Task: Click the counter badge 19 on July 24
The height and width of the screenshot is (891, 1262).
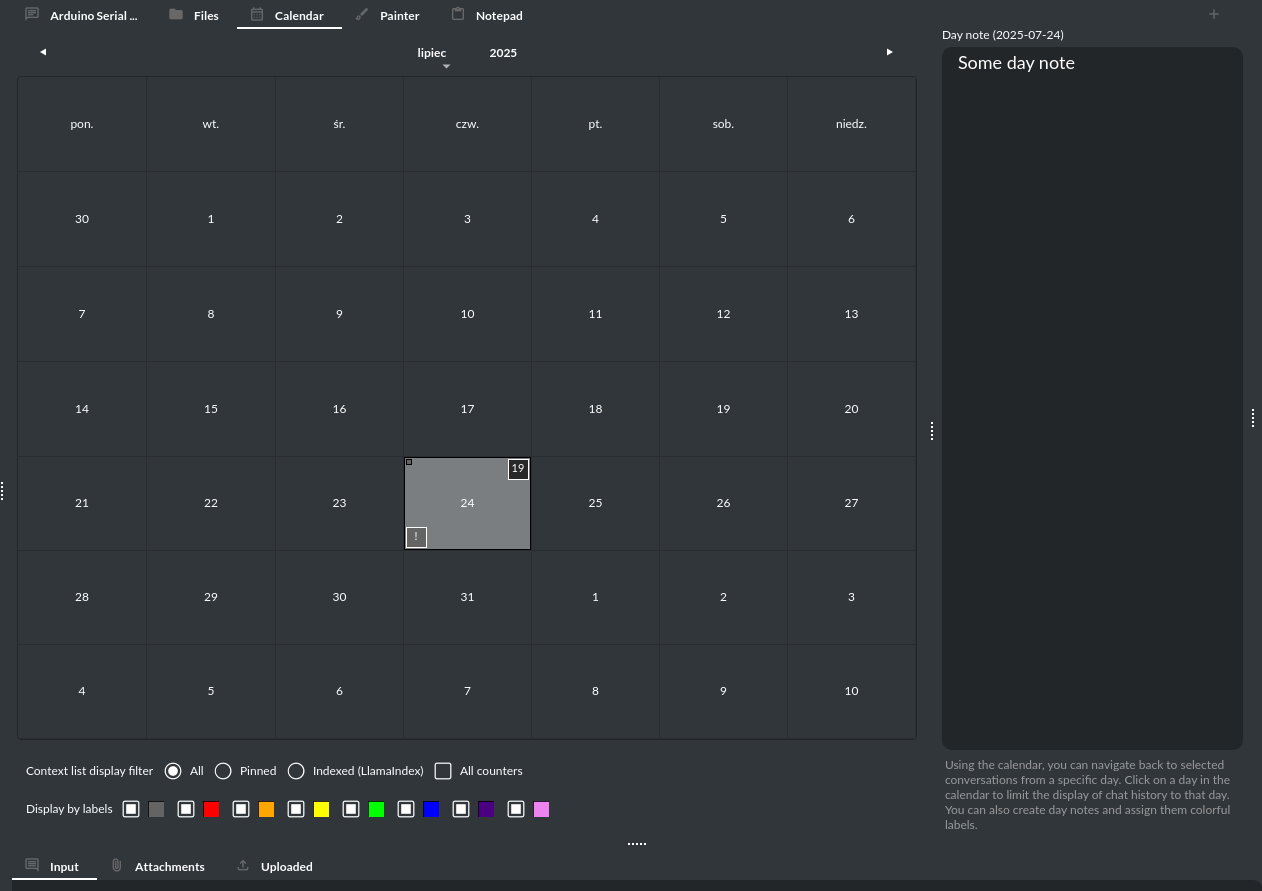Action: [518, 468]
